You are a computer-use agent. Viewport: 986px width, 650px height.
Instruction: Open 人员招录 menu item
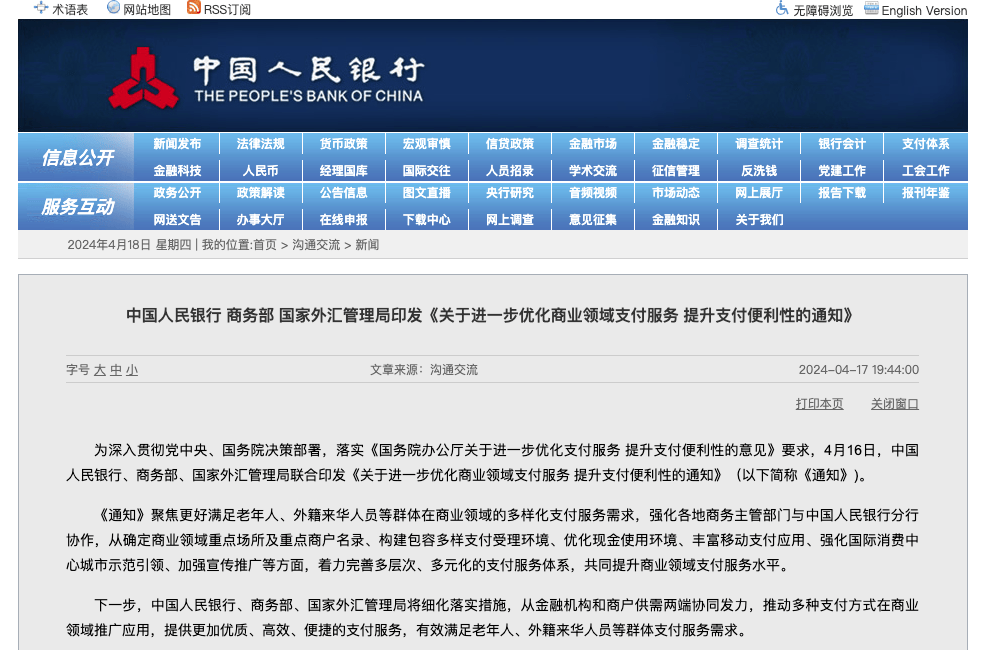509,171
